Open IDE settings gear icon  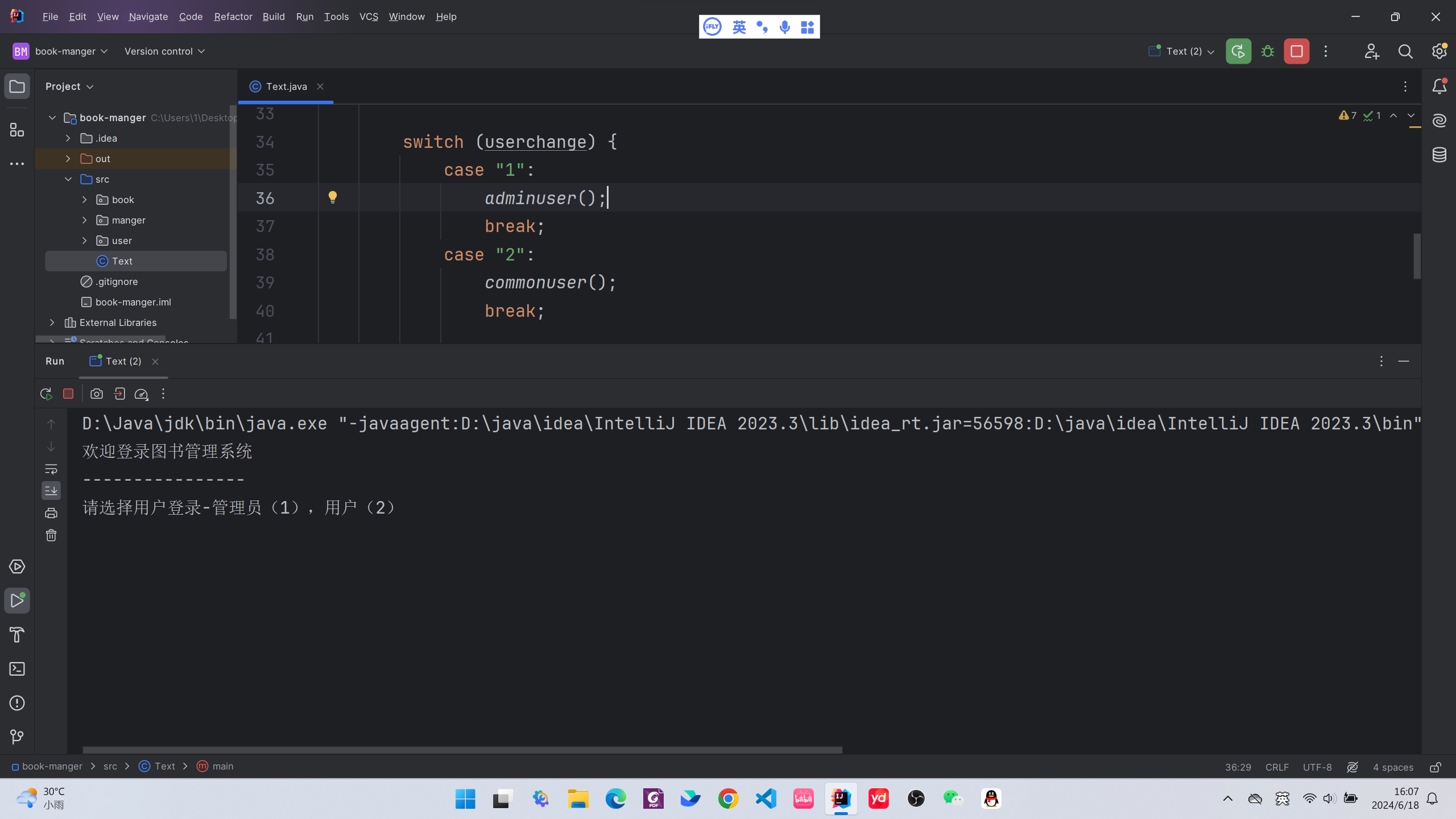pos(1439,51)
